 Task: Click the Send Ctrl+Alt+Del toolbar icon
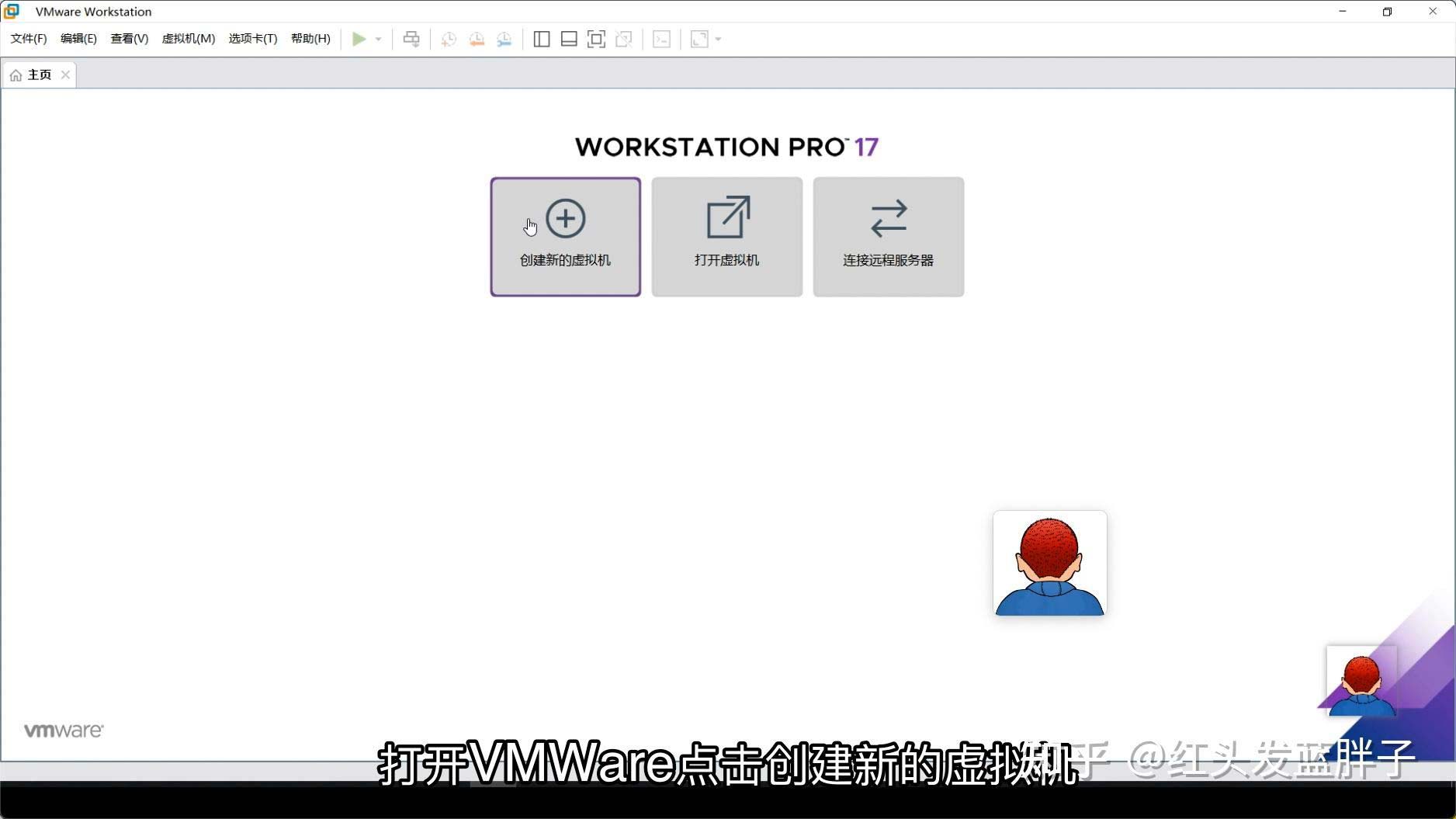coord(411,39)
